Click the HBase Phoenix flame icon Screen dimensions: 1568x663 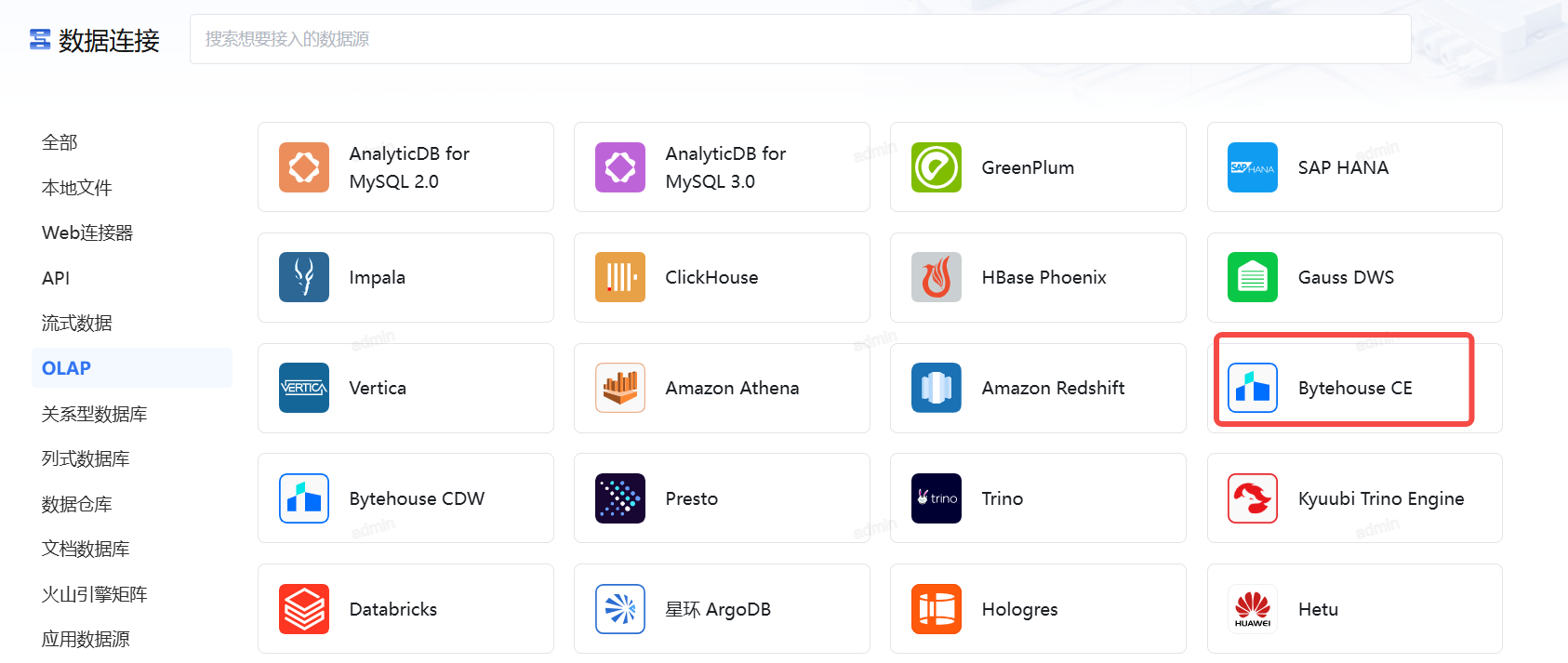(x=936, y=277)
